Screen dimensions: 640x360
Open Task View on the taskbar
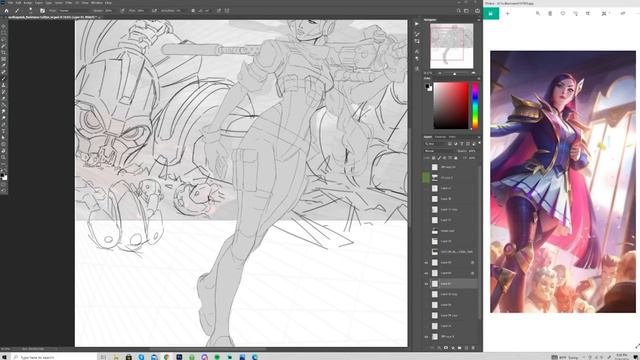click(103, 357)
